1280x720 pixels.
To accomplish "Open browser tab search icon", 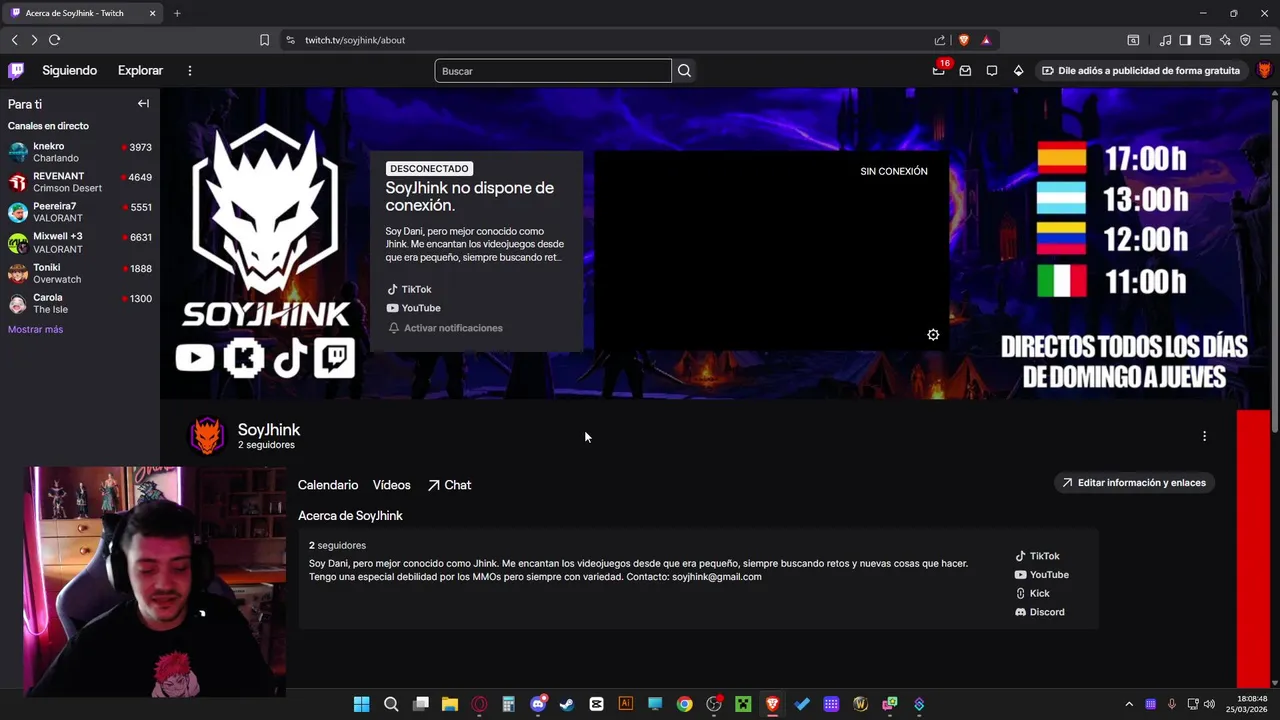I will pos(1133,40).
